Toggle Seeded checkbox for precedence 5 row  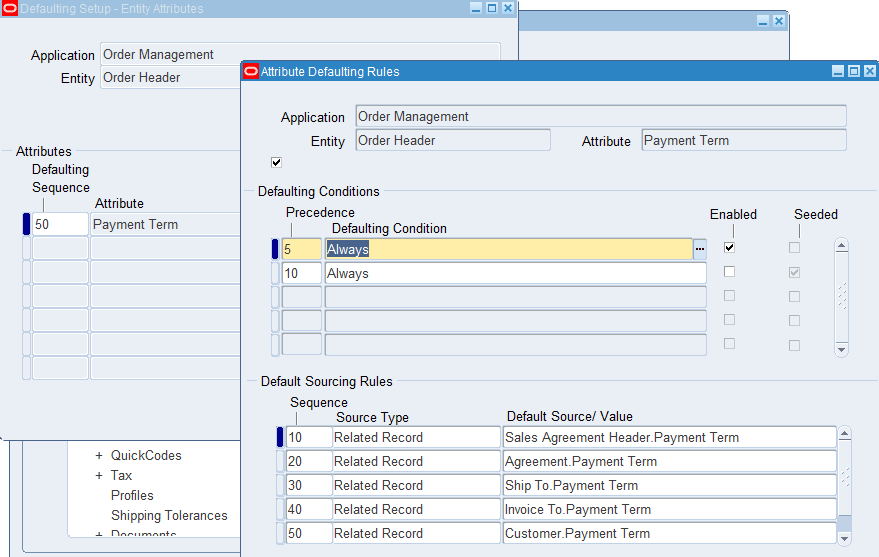[794, 247]
